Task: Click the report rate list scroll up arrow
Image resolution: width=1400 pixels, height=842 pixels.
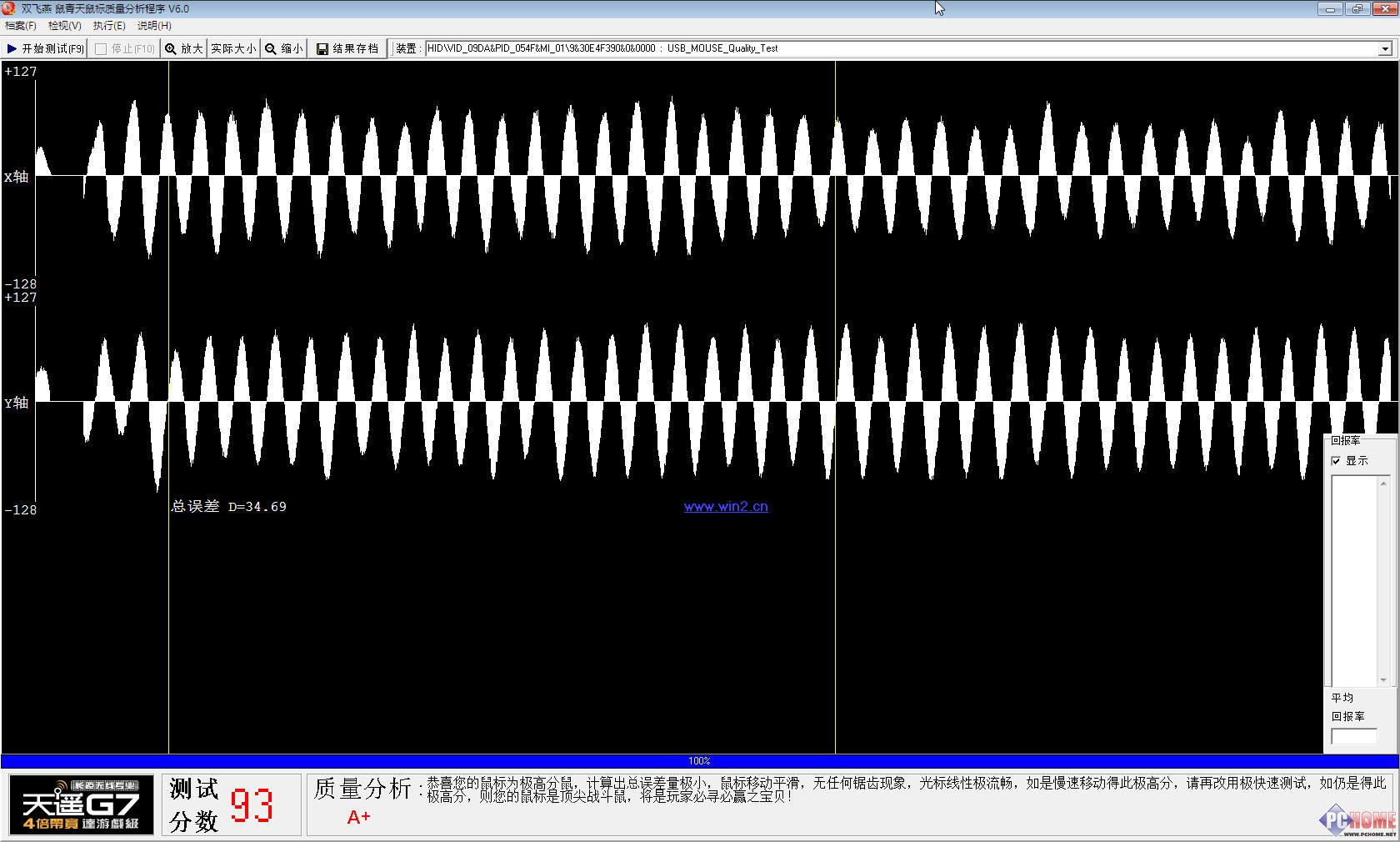Action: [x=1383, y=483]
